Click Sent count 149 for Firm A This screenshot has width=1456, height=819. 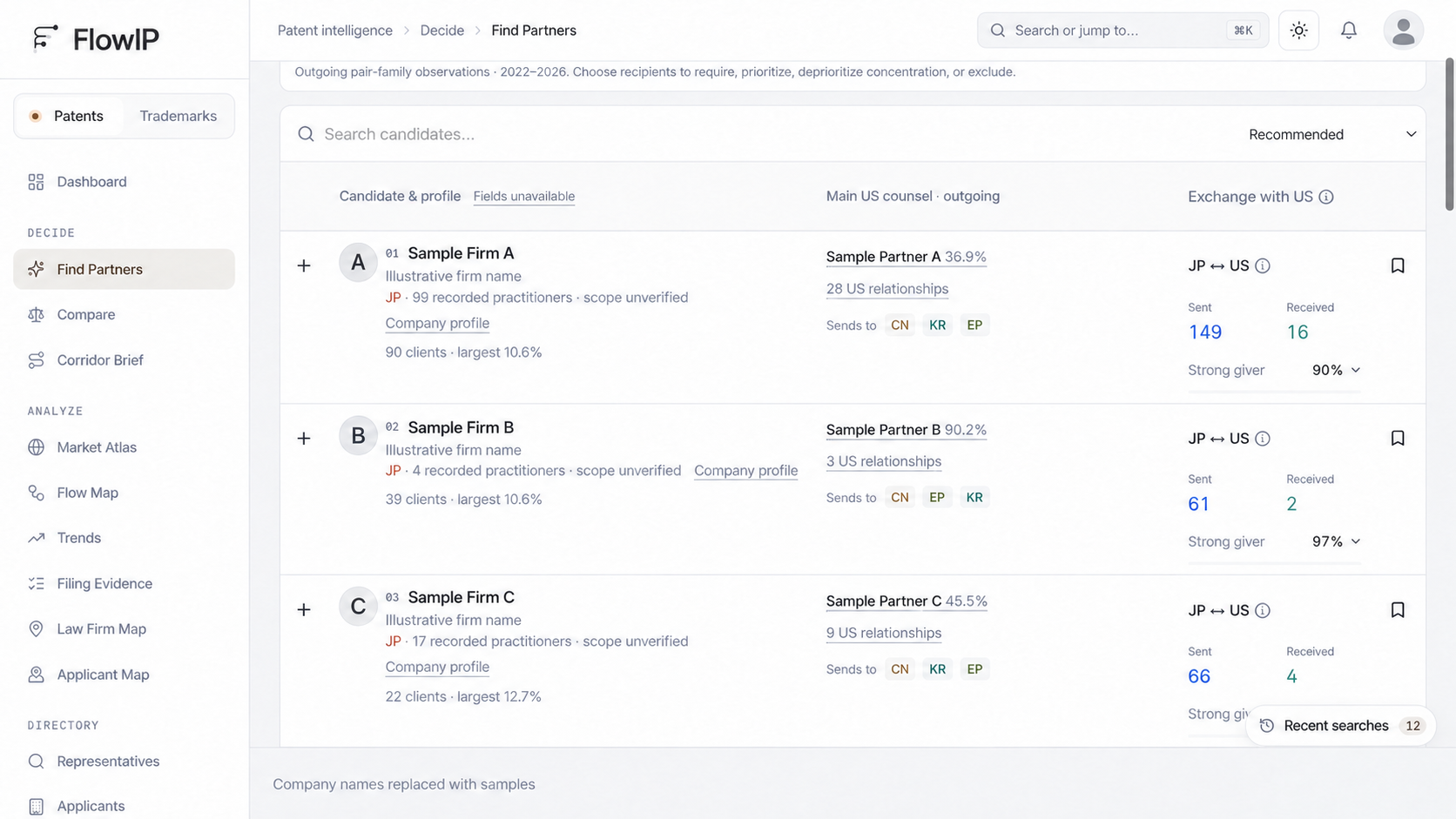point(1204,332)
